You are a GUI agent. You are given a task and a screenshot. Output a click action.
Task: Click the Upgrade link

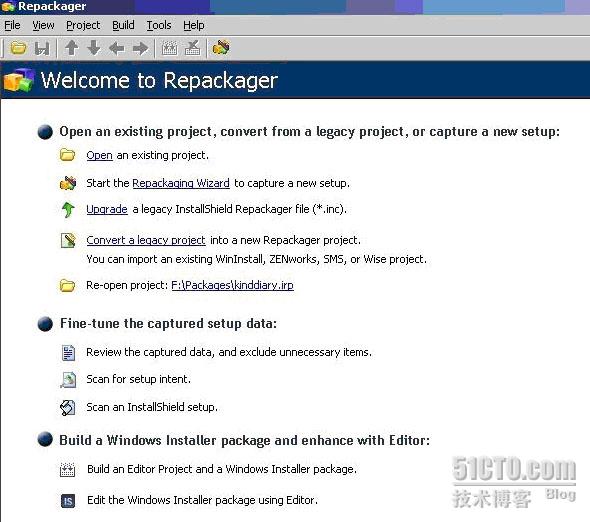(107, 209)
